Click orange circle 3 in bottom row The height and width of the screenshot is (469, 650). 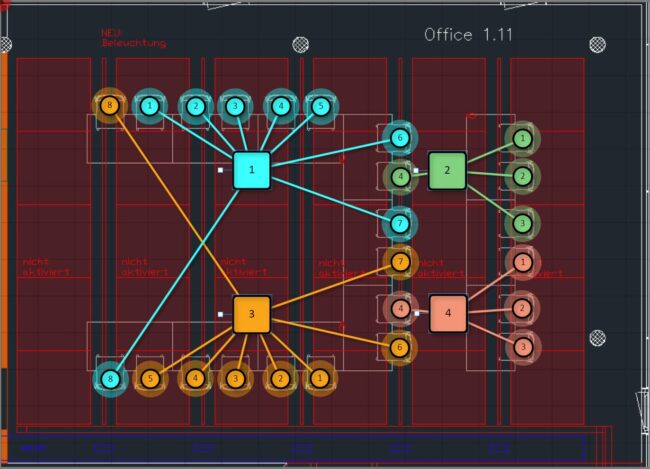(235, 379)
